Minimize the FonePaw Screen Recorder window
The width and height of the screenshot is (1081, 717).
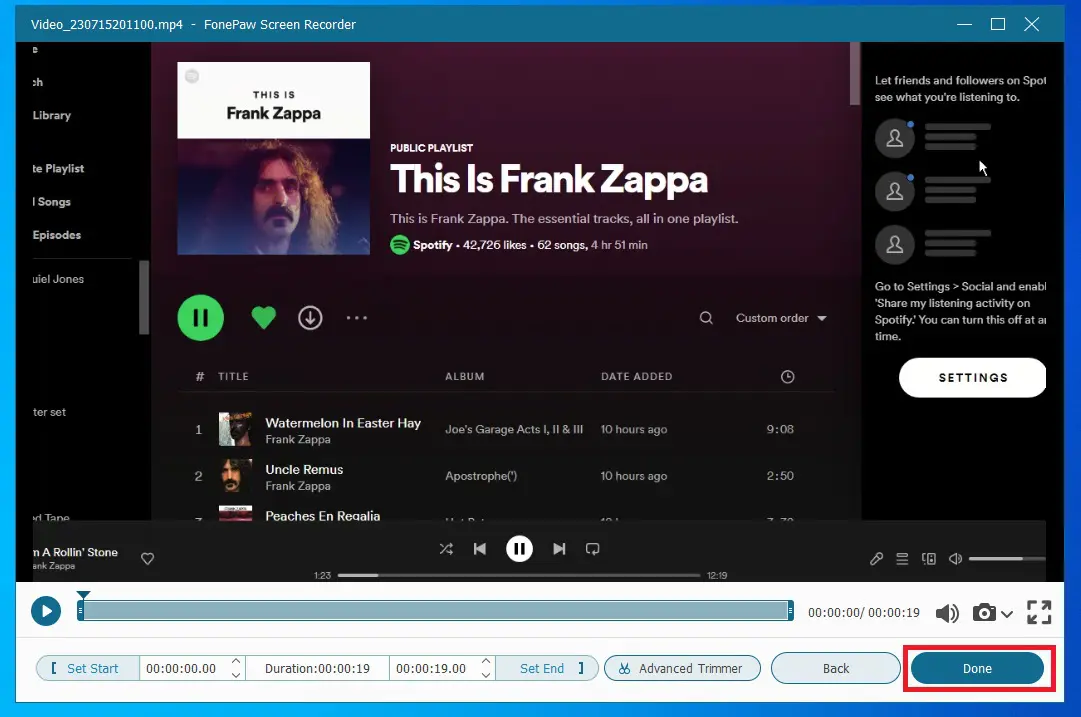964,24
